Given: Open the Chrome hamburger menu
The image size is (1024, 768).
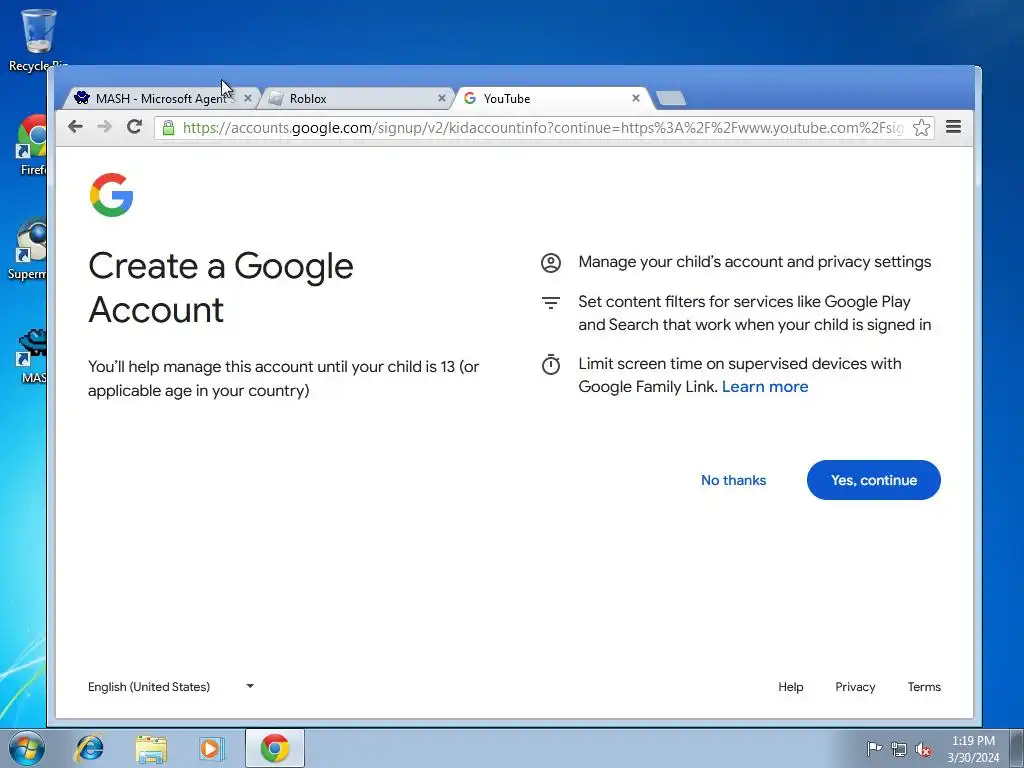Looking at the screenshot, I should tap(953, 127).
